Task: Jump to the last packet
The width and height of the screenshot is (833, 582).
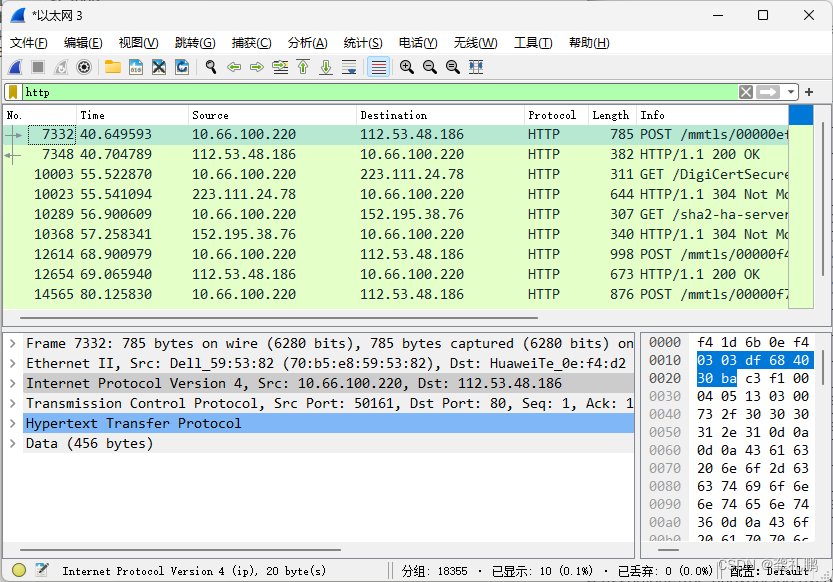Action: 326,67
